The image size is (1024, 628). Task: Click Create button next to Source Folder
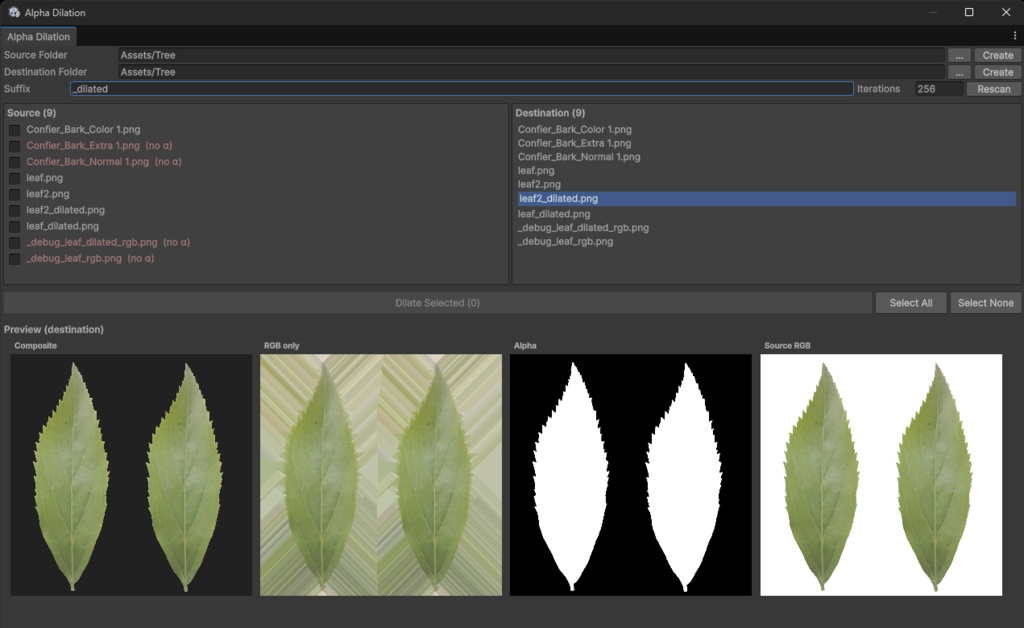(997, 55)
